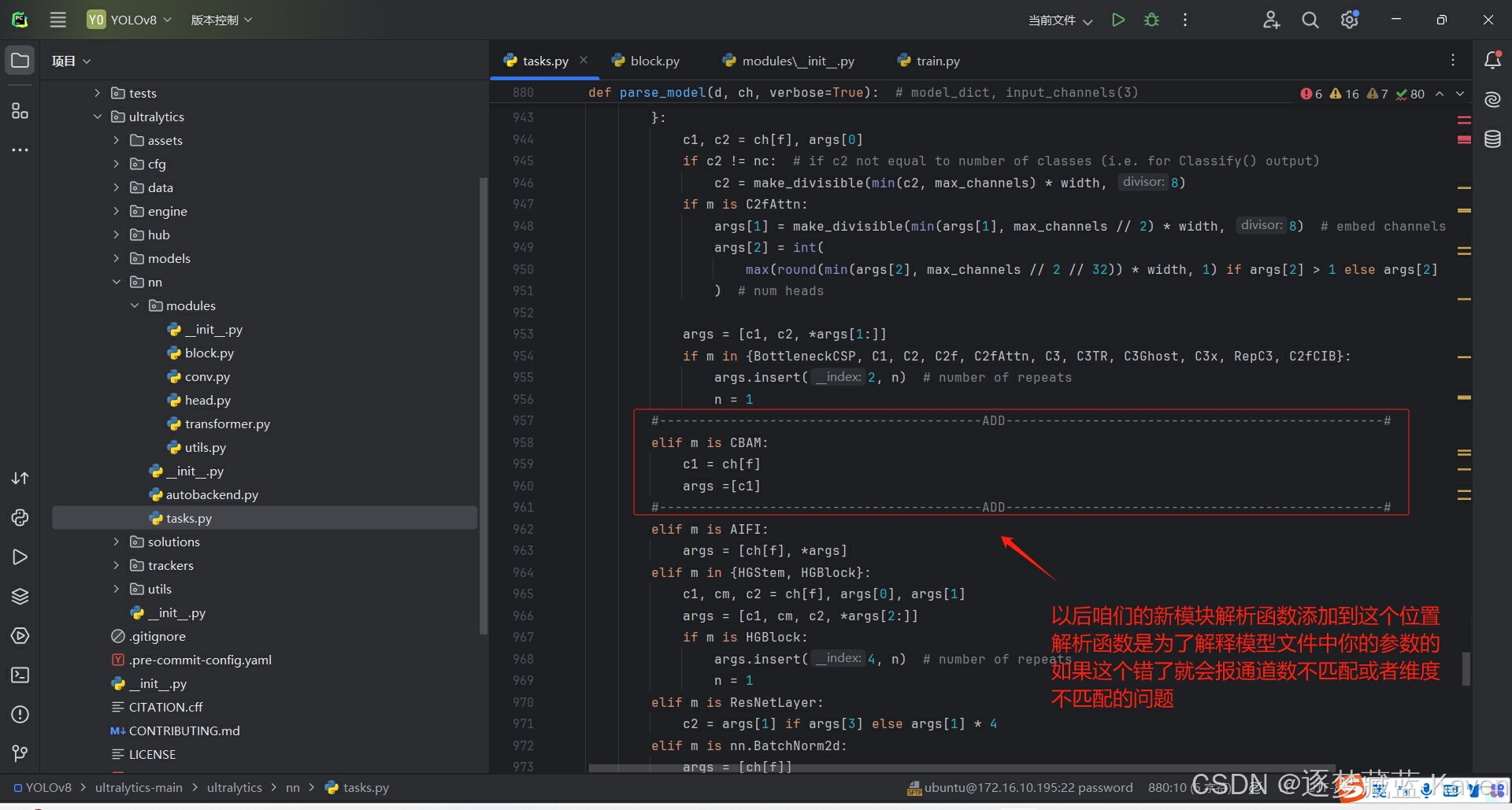
Task: Expand the tests folder
Action: 98,93
